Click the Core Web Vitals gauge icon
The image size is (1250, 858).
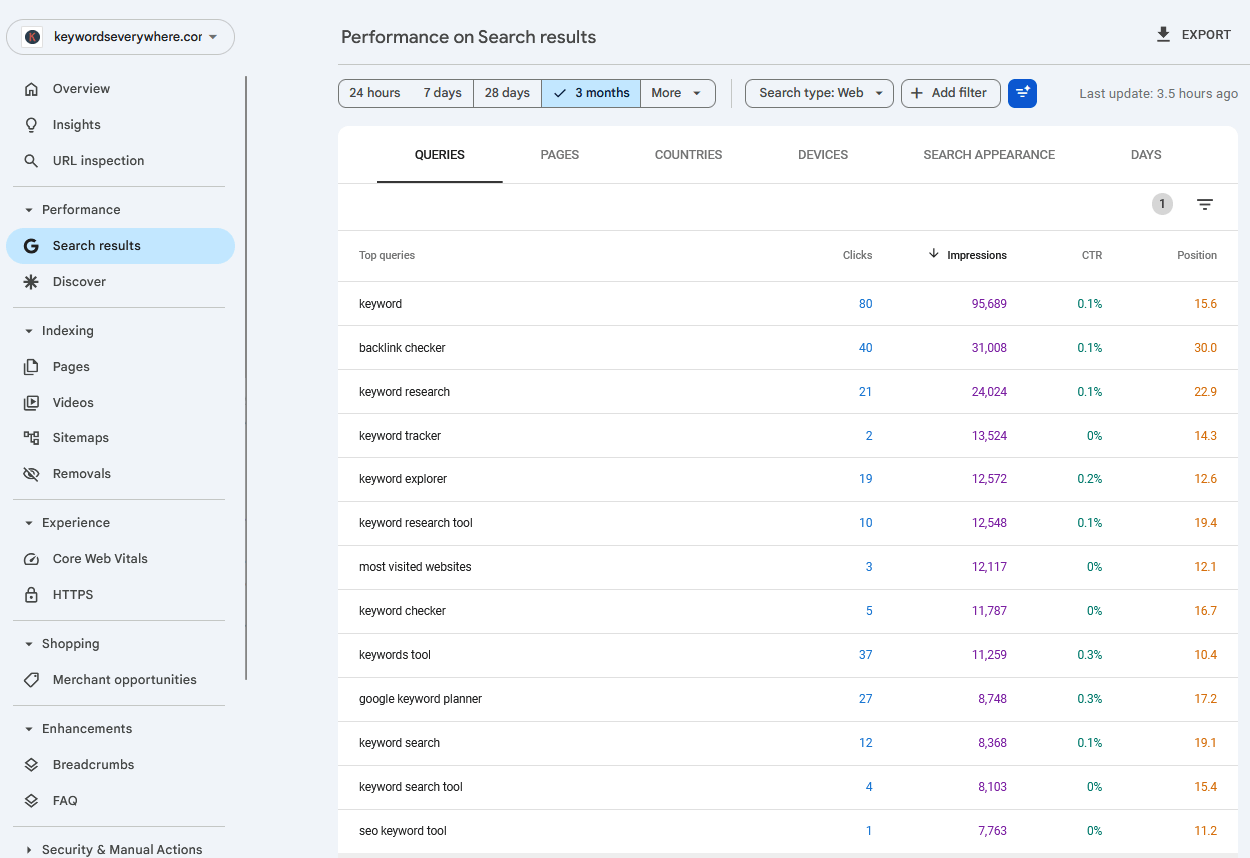pyautogui.click(x=31, y=559)
